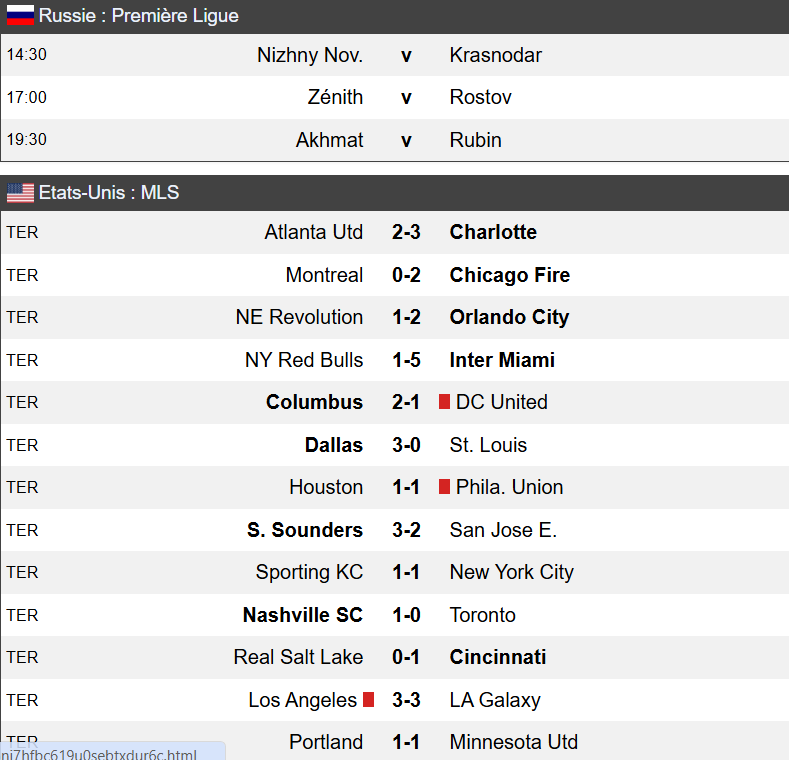
Task: Open the Nizhny Nov. v Krasnodar match
Action: [x=406, y=55]
